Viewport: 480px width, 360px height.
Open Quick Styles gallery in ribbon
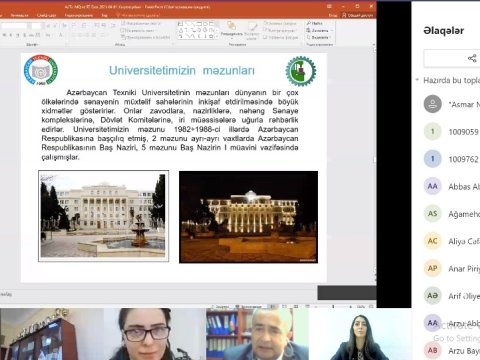252,30
